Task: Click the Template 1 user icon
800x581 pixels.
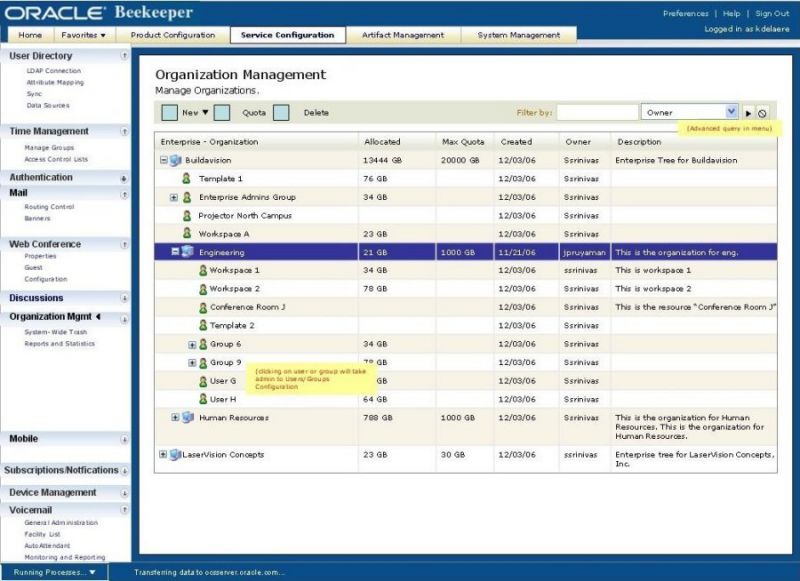Action: coord(186,179)
